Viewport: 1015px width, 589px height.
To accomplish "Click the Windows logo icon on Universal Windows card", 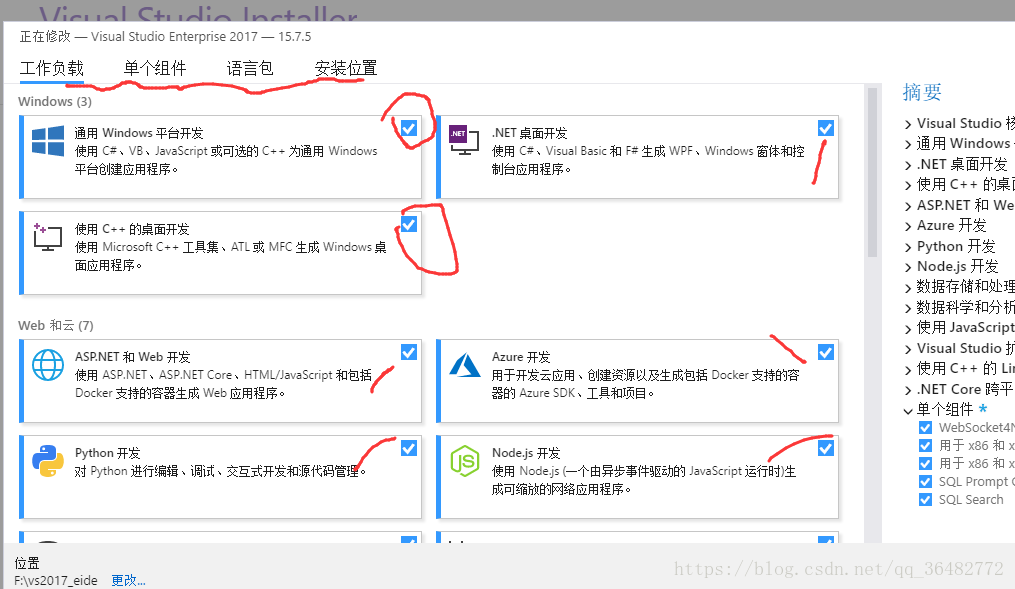I will [x=48, y=141].
